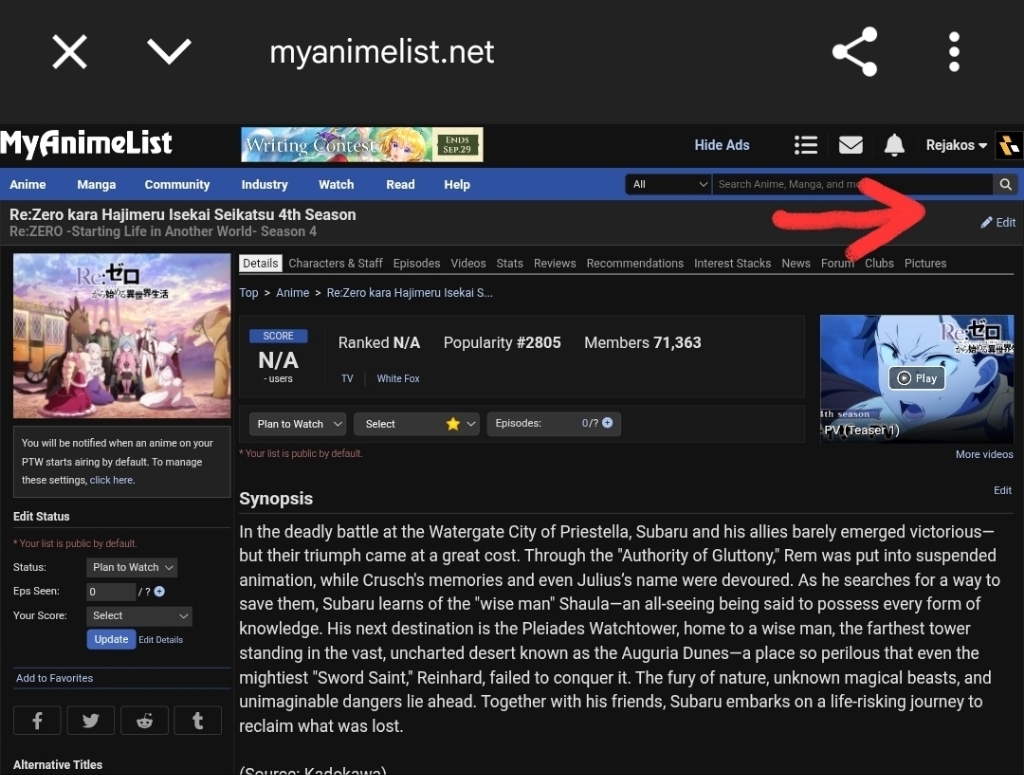
Task: Open the MyAnimeList home logo
Action: tap(86, 144)
